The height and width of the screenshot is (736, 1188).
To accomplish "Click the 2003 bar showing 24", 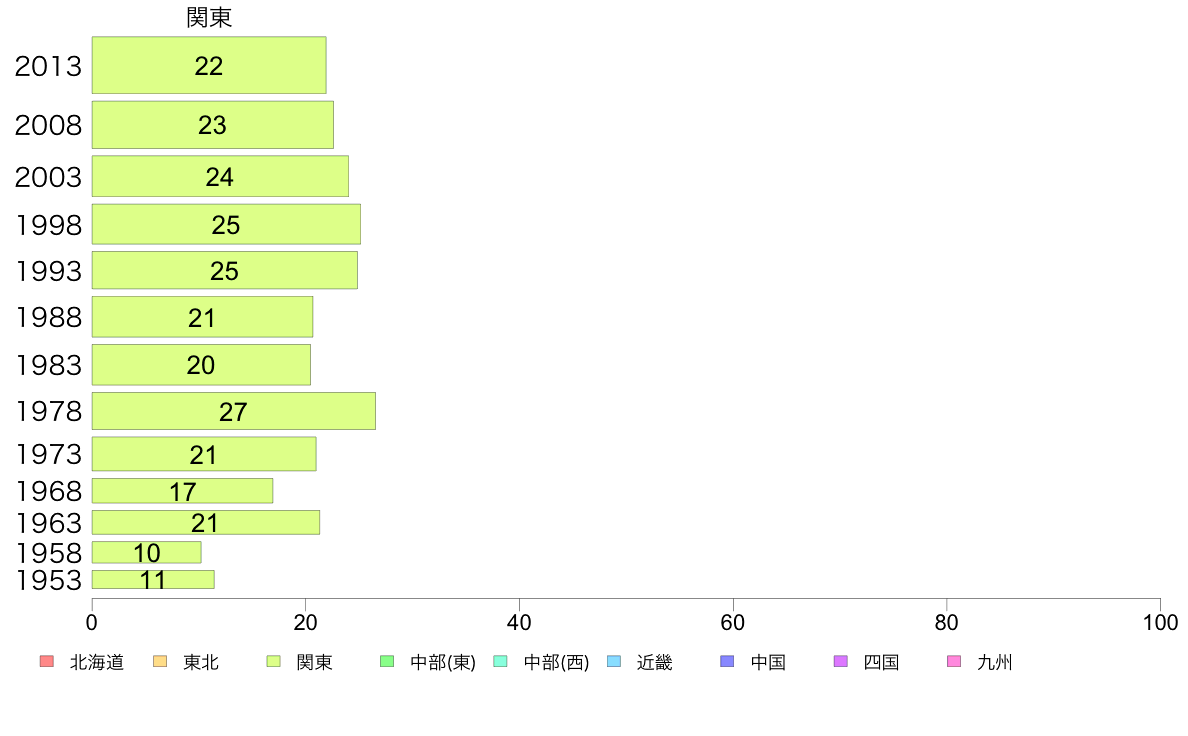I will point(220,176).
